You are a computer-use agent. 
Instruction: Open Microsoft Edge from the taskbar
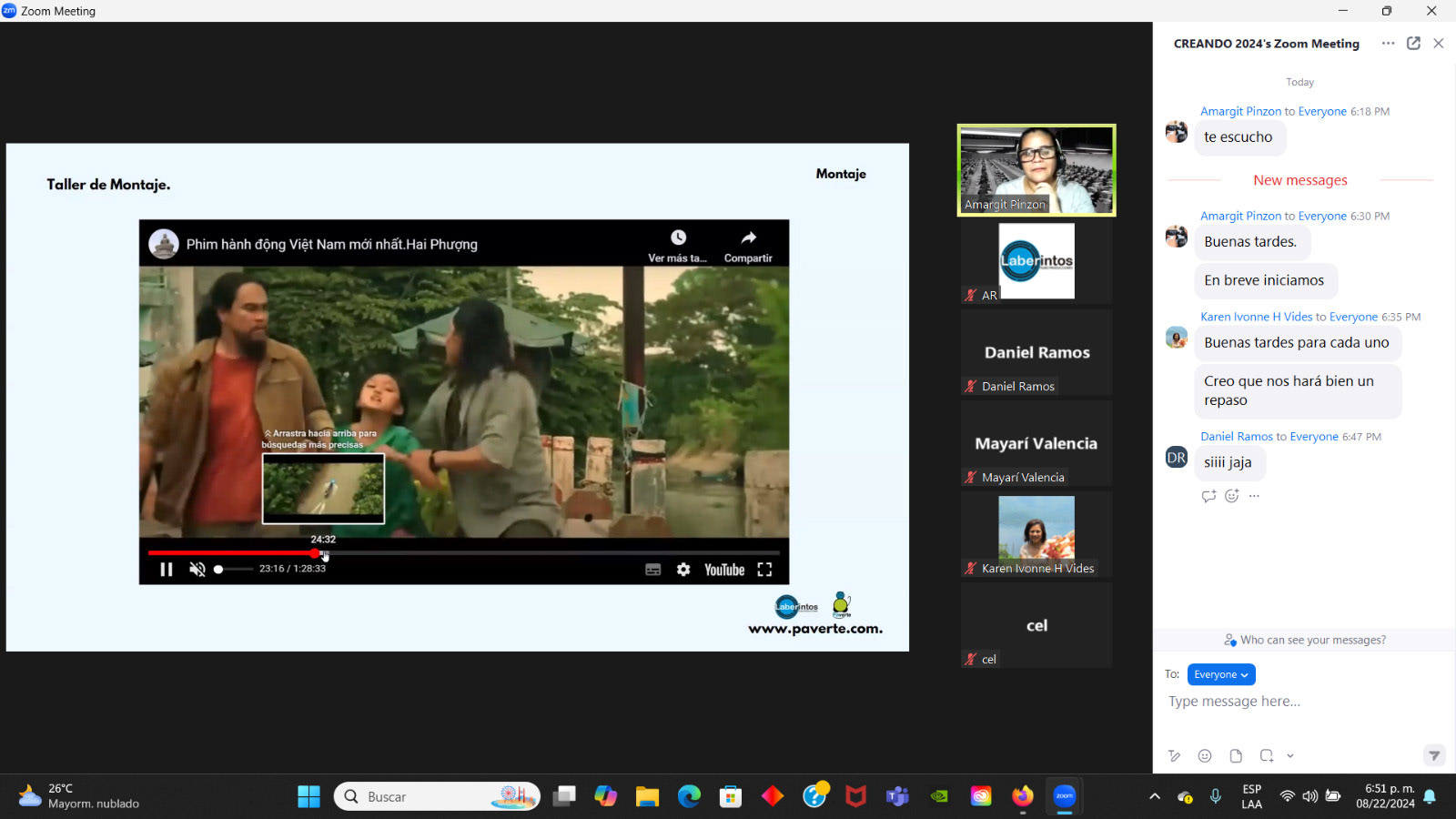coord(689,796)
